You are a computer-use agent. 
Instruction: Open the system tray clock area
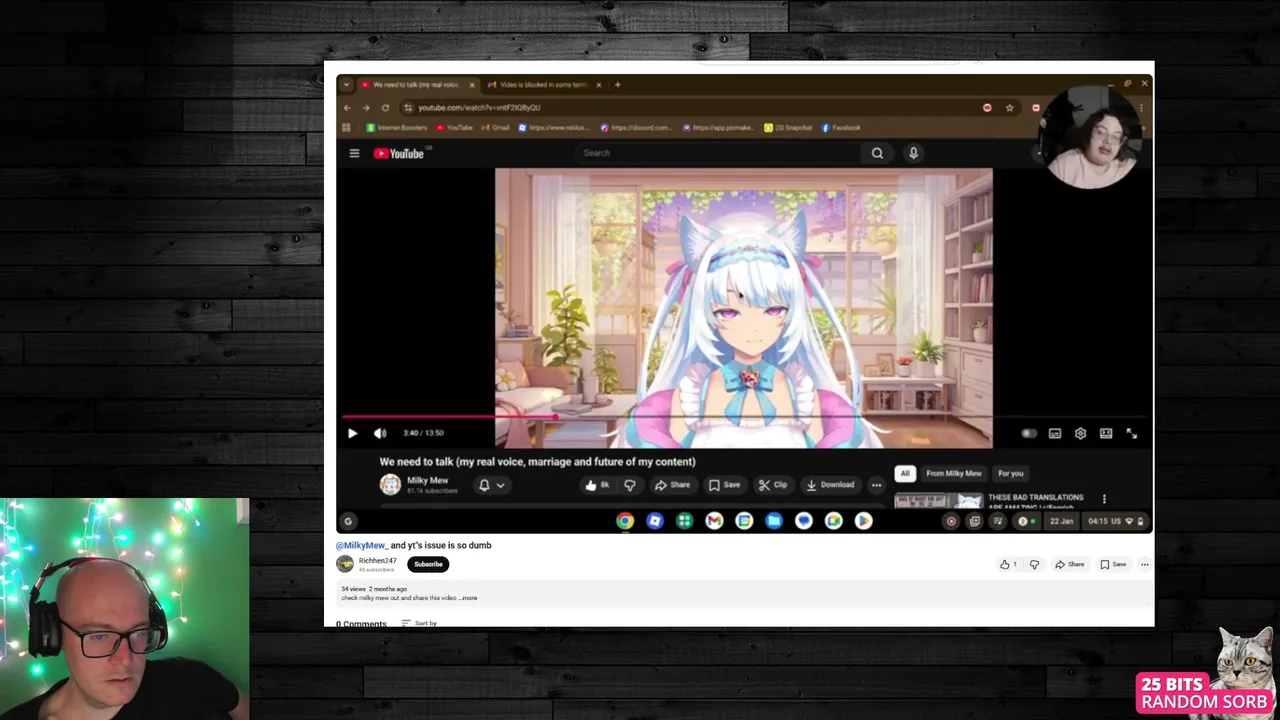click(x=1116, y=521)
